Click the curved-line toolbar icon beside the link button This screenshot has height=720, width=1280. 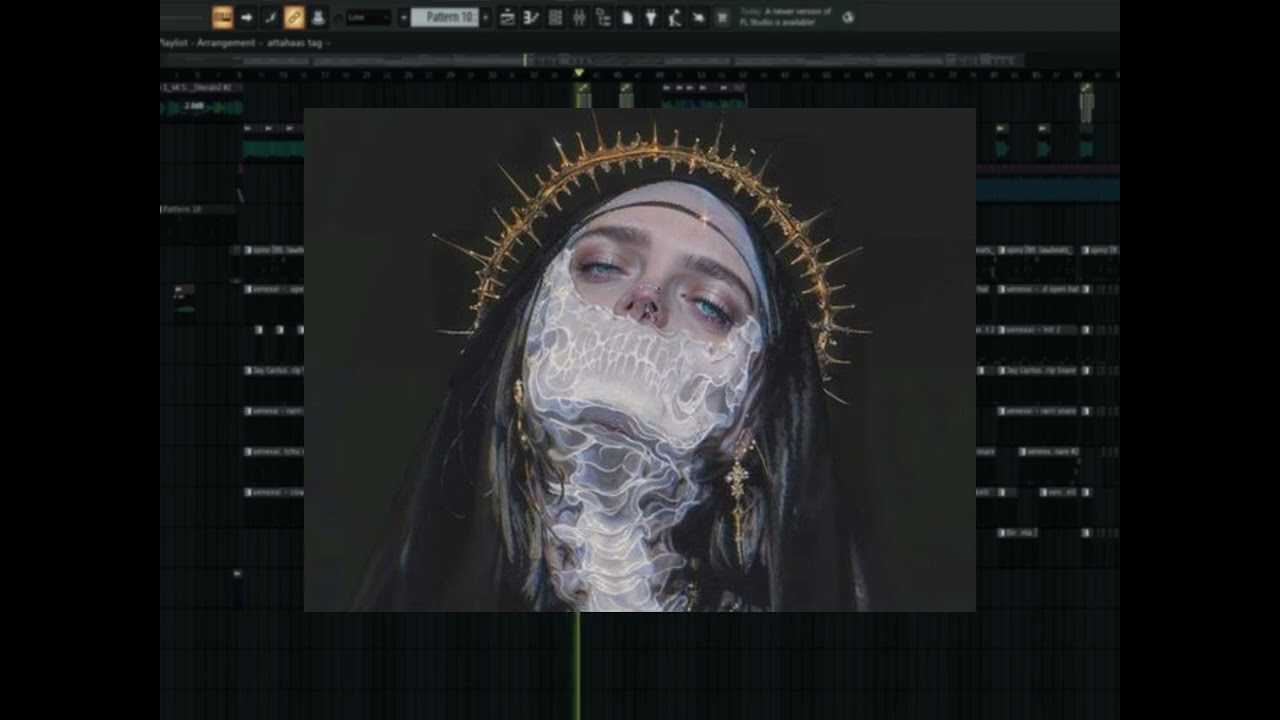270,17
